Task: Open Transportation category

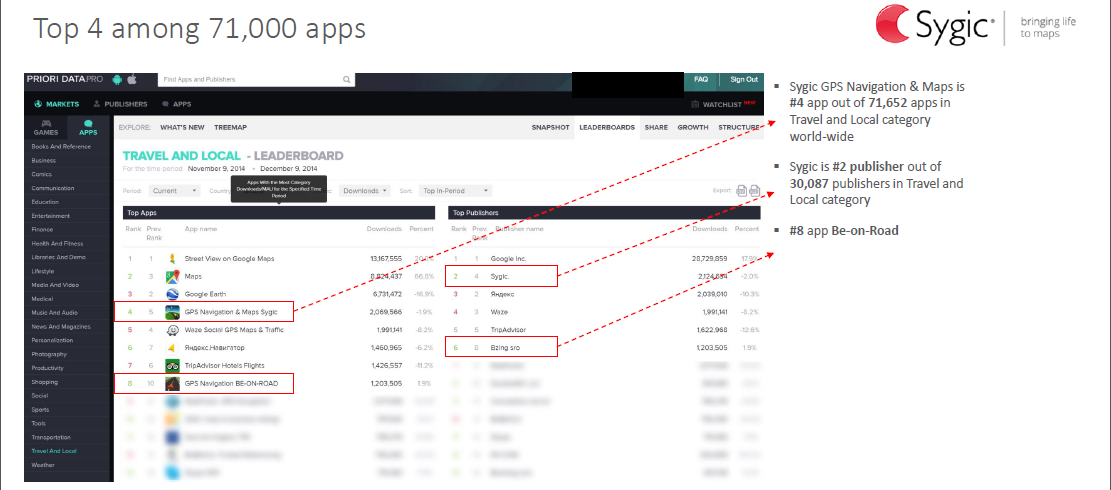Action: pyautogui.click(x=51, y=437)
